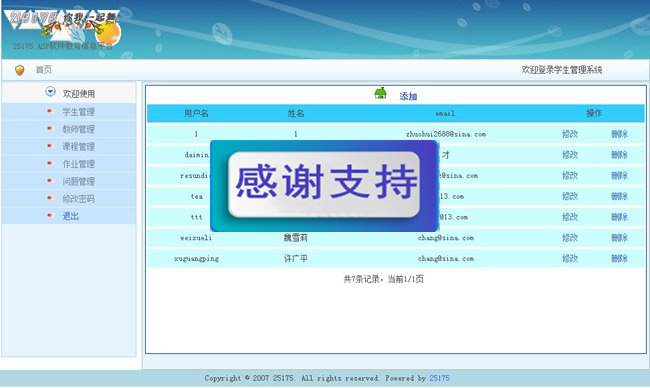Screen dimensions: 650x388
Task: Click 修改 for user xuguangping
Action: pyautogui.click(x=570, y=258)
